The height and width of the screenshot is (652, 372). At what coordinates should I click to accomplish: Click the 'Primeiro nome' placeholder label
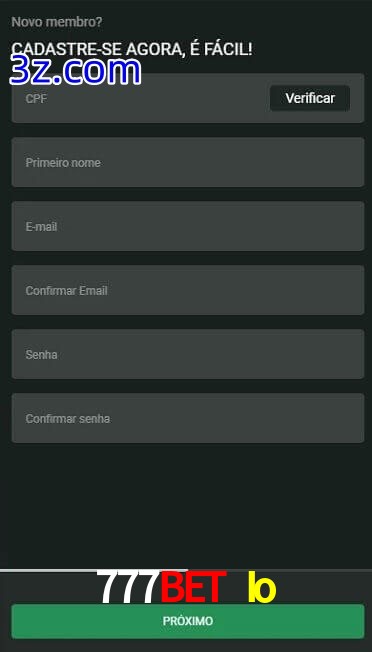(63, 163)
